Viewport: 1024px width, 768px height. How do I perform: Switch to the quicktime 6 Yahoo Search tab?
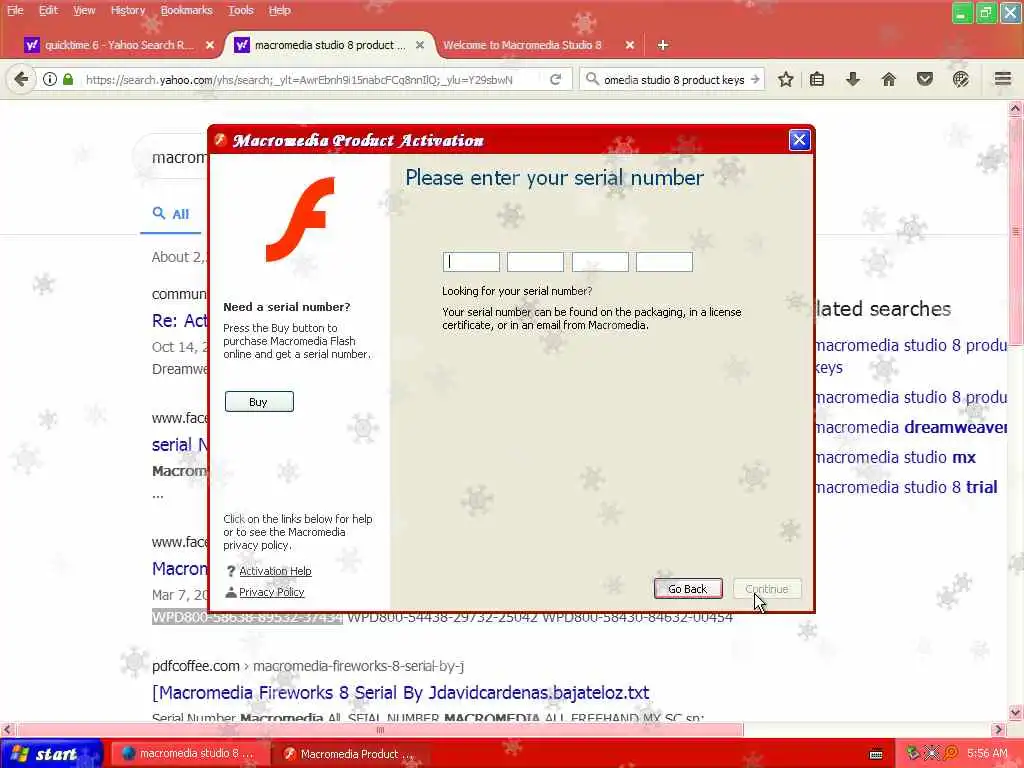click(118, 45)
